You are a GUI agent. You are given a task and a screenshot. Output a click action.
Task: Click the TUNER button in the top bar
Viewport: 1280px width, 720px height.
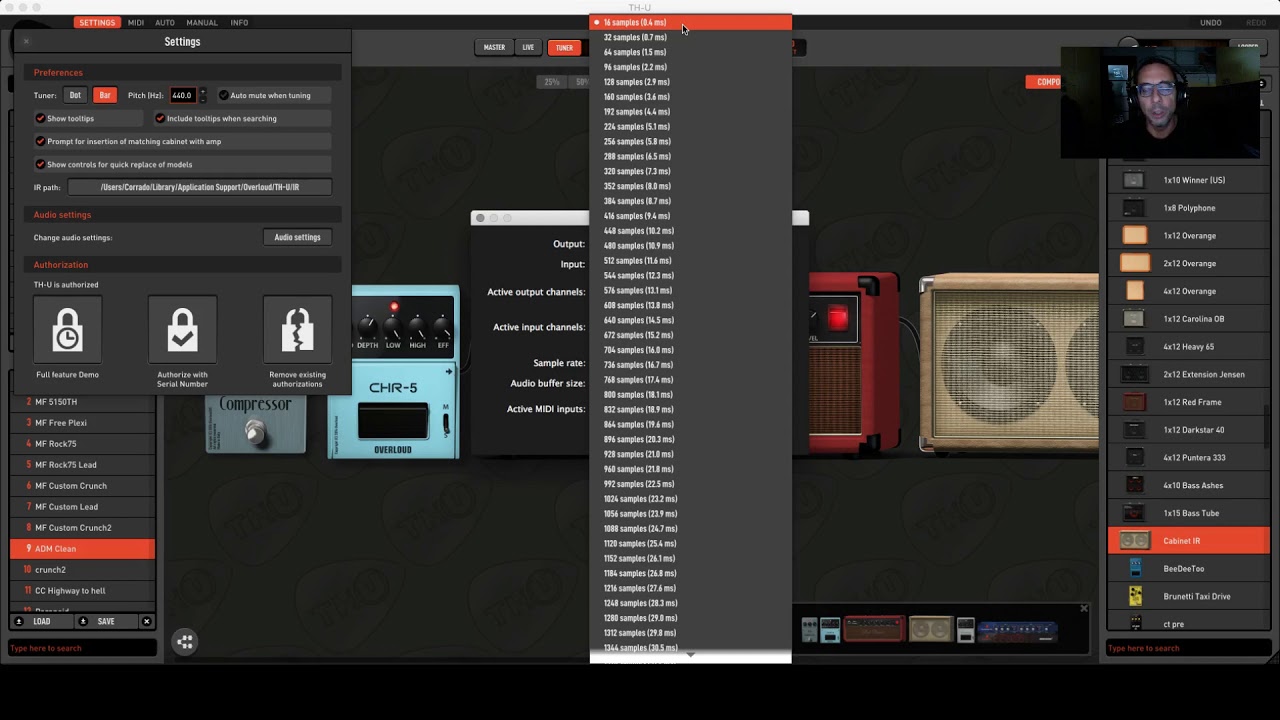(565, 47)
